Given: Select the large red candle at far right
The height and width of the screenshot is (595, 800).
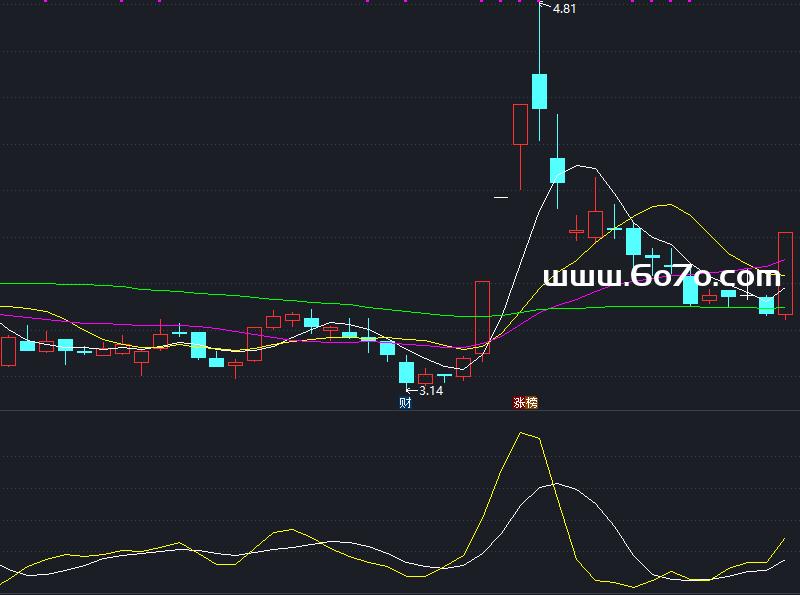Looking at the screenshot, I should 785,273.
